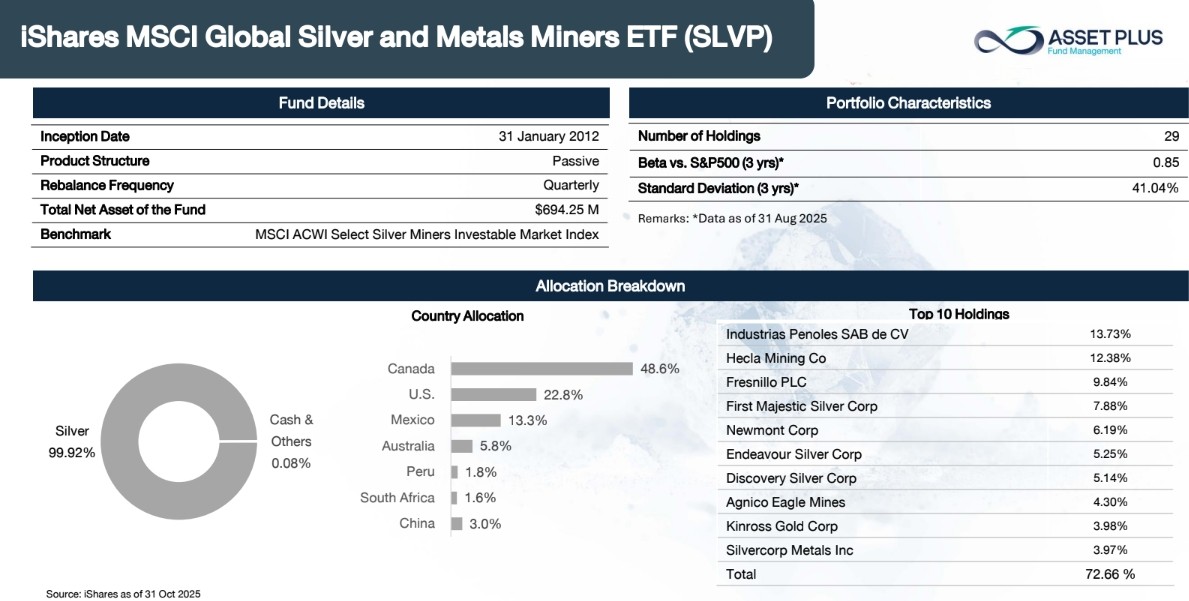
Task: Click the Silvercorp Metals Inc holding
Action: pyautogui.click(x=789, y=550)
